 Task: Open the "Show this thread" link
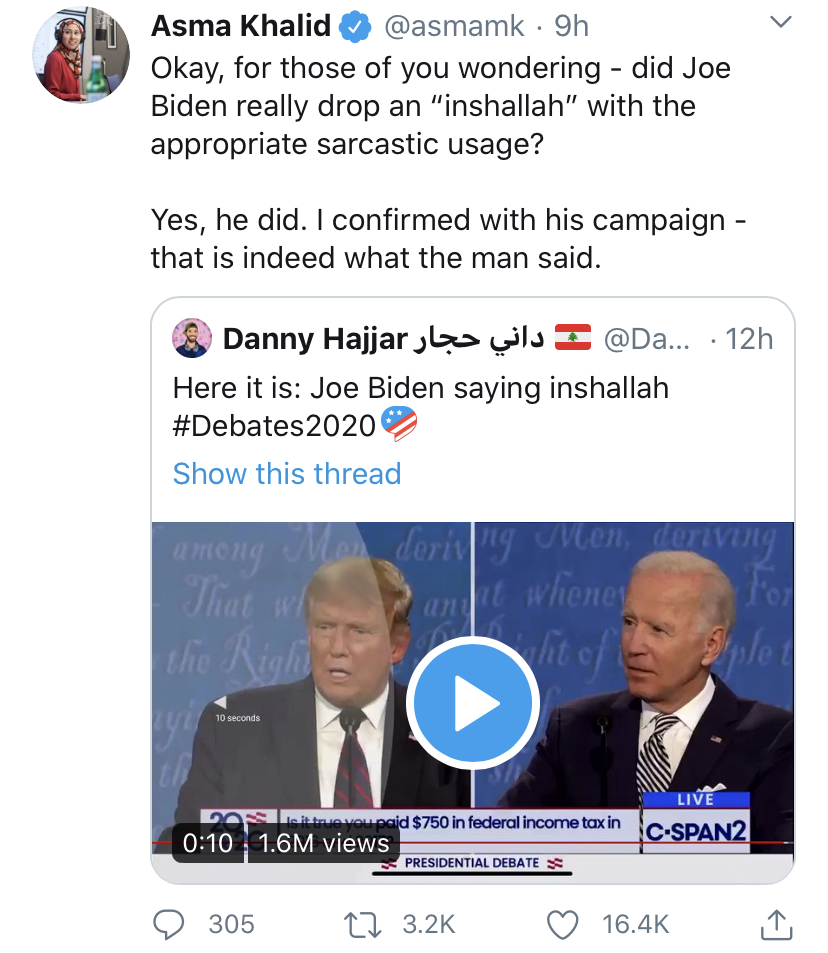(x=286, y=473)
